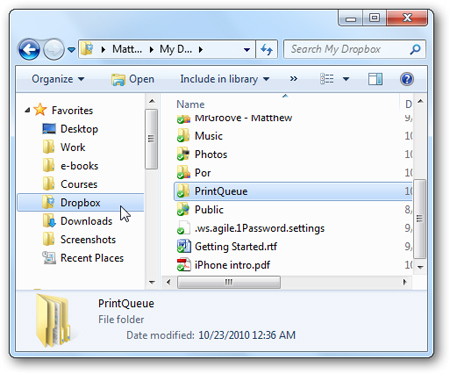This screenshot has height=374, width=450.
Task: Collapse the Favorites tree section
Action: [27, 110]
